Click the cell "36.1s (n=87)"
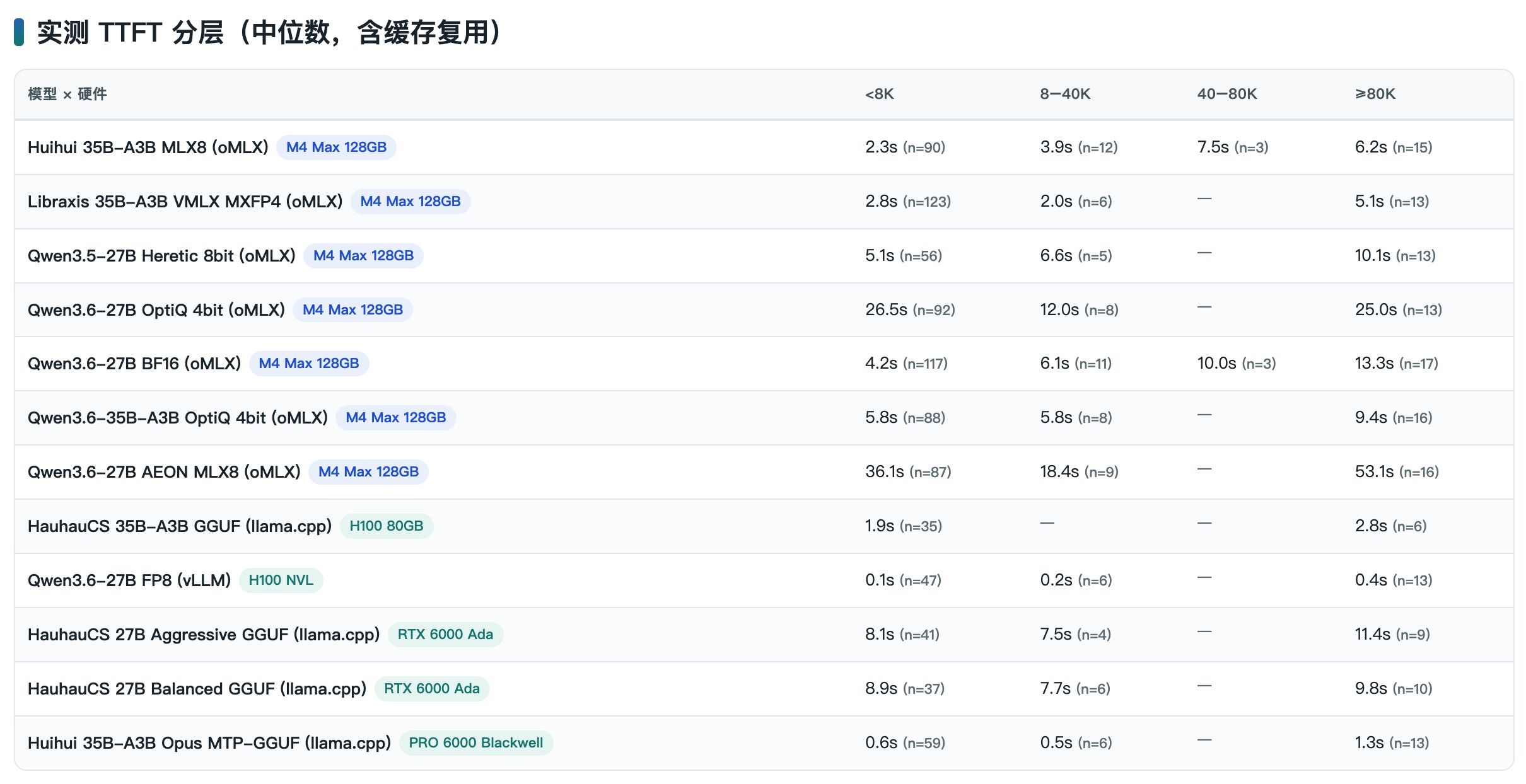The width and height of the screenshot is (1526, 784). point(908,472)
